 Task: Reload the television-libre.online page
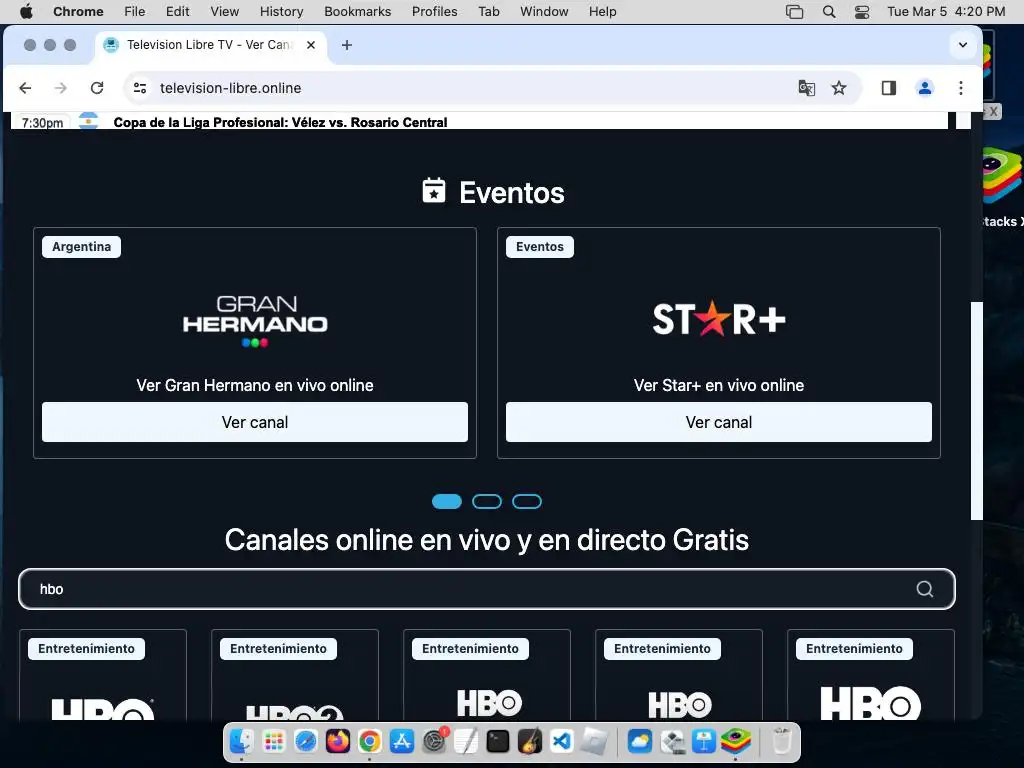97,88
